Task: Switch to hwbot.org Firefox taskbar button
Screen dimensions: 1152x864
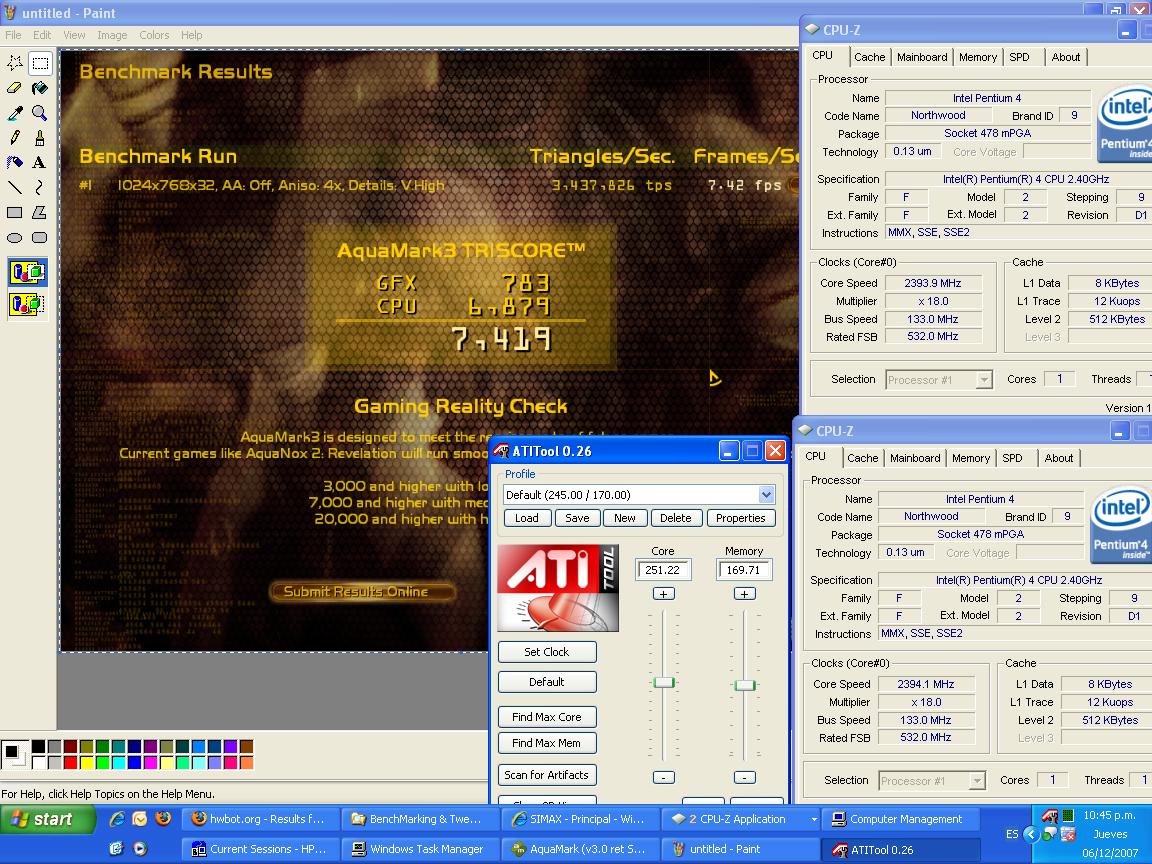Action: pyautogui.click(x=260, y=819)
